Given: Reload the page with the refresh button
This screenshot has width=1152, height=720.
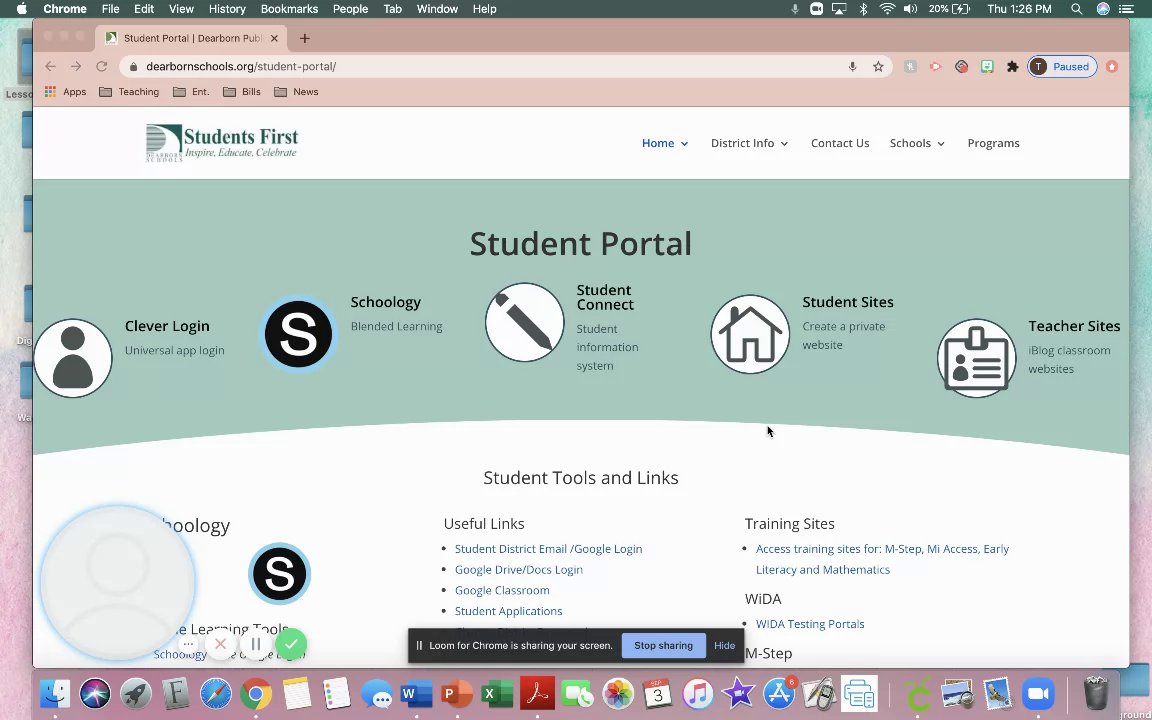Looking at the screenshot, I should [101, 67].
